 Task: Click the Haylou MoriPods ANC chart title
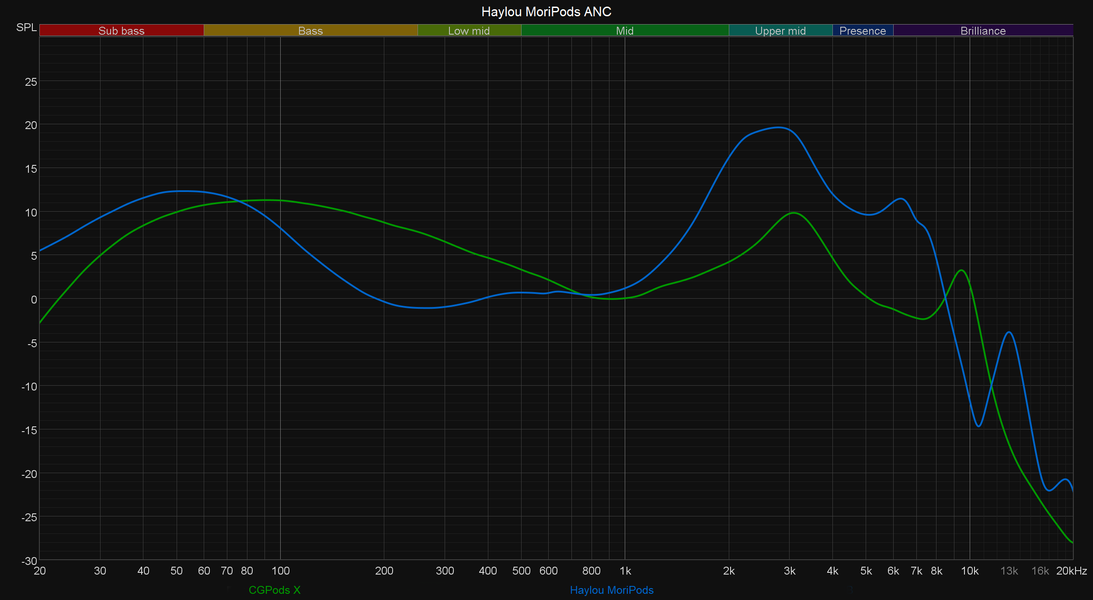click(x=546, y=12)
